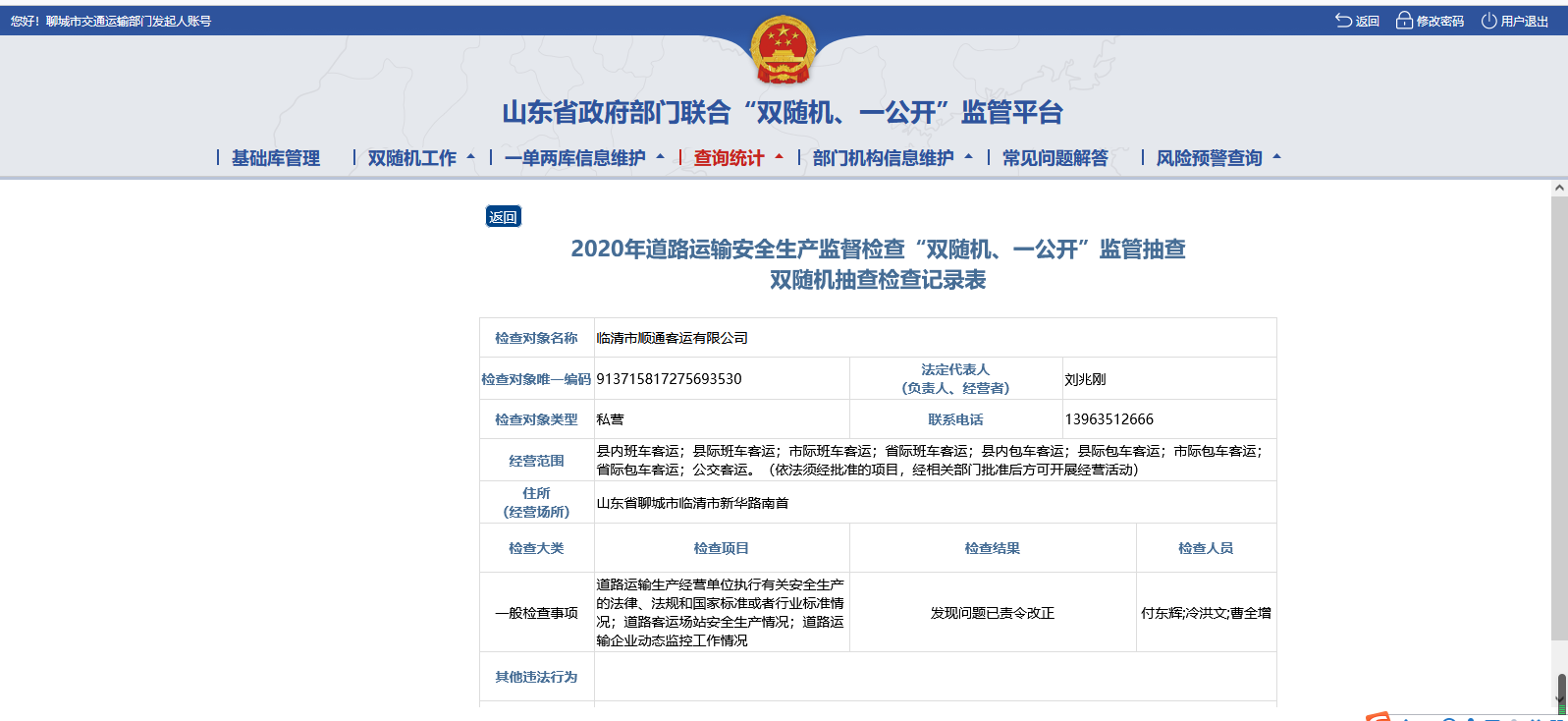Click the lock icon for 修改密码
The image size is (1568, 721).
[x=1404, y=21]
